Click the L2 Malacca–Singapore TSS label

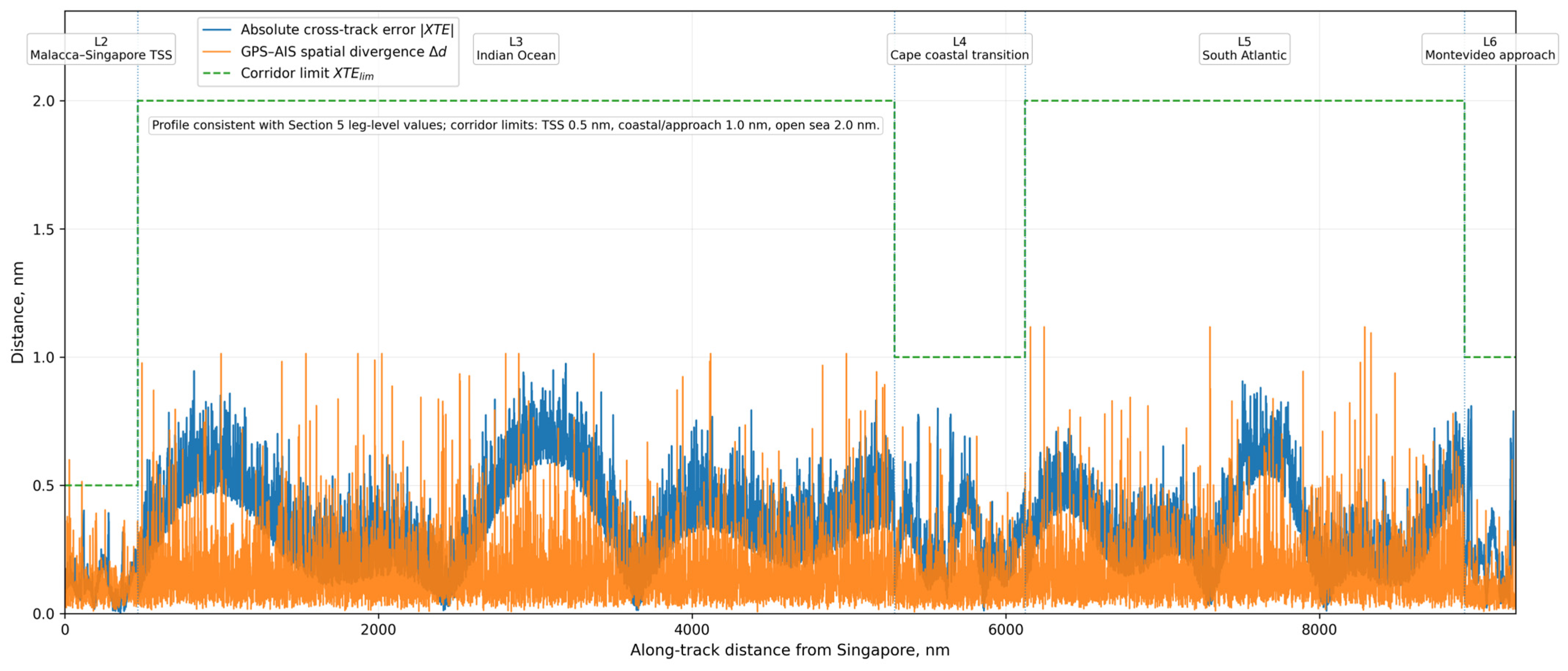coord(101,49)
